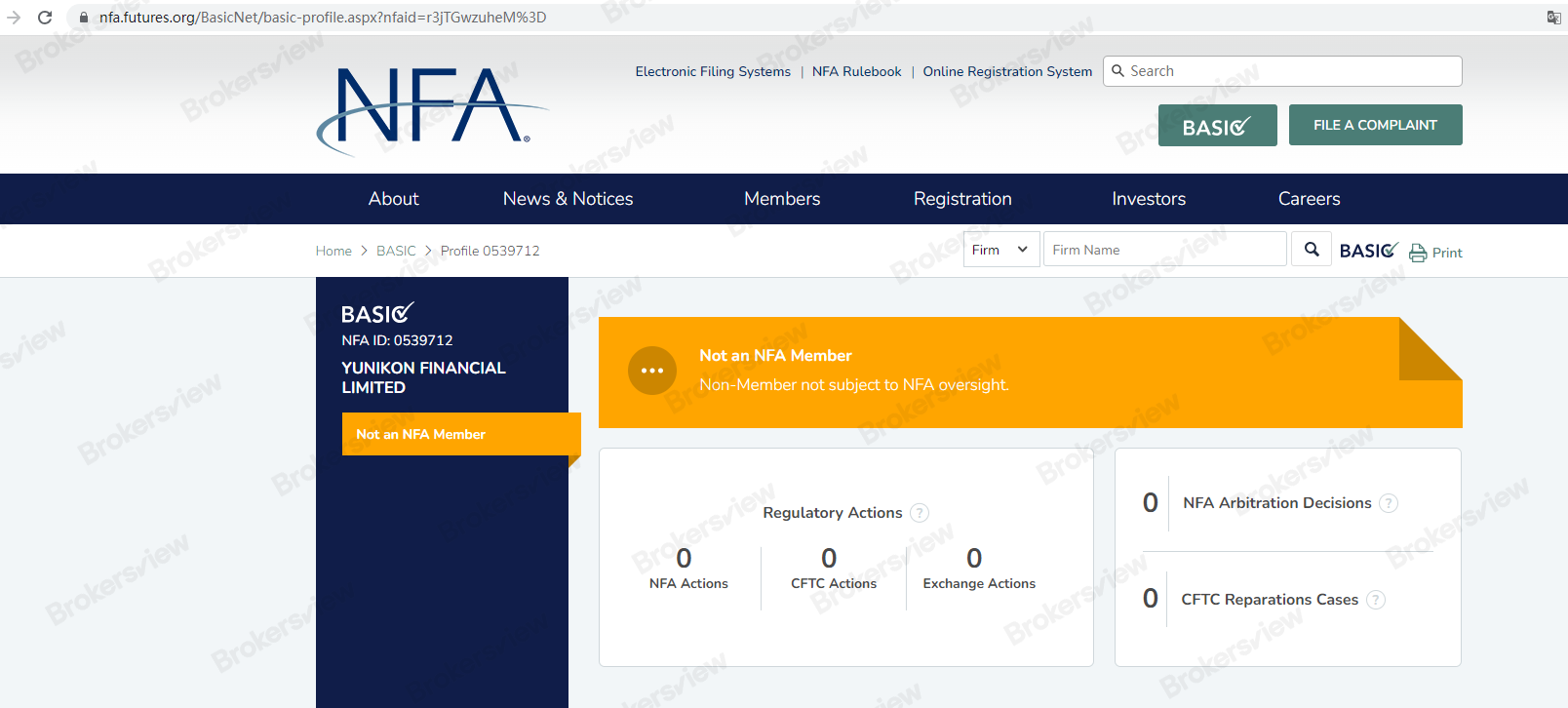Screen dimensions: 1568x708
Task: Click the Firm Name input field
Action: 1164,250
